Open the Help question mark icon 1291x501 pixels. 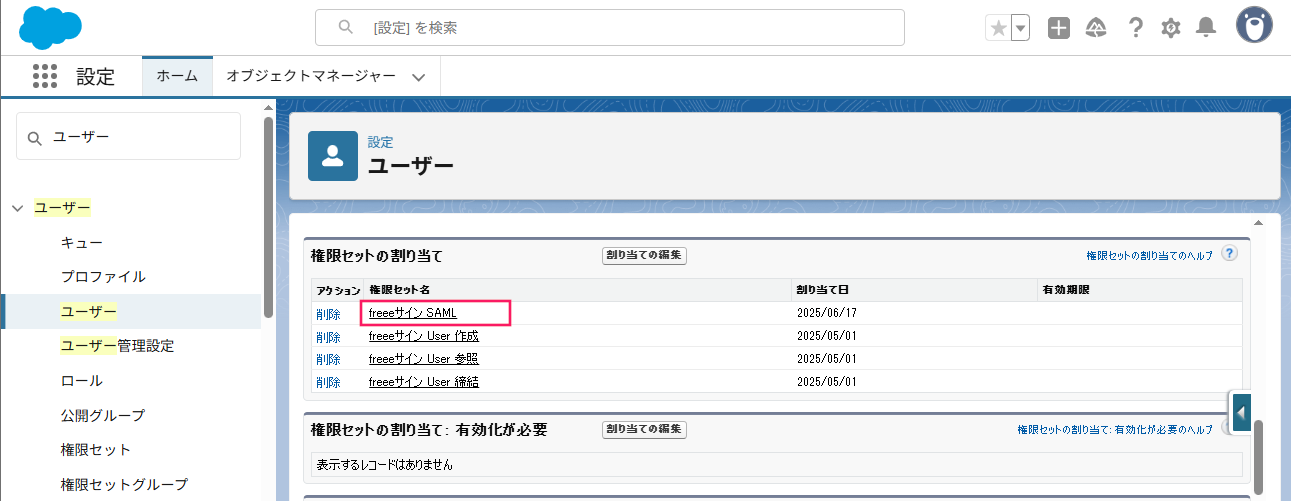[1135, 28]
